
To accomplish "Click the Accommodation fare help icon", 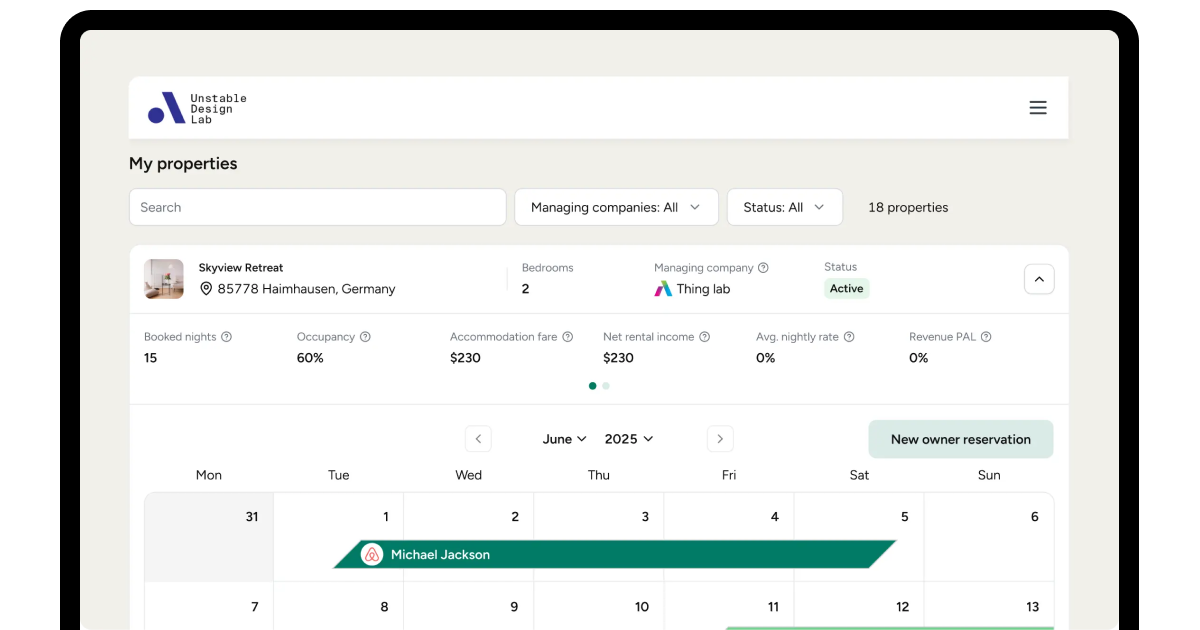I will [x=567, y=337].
